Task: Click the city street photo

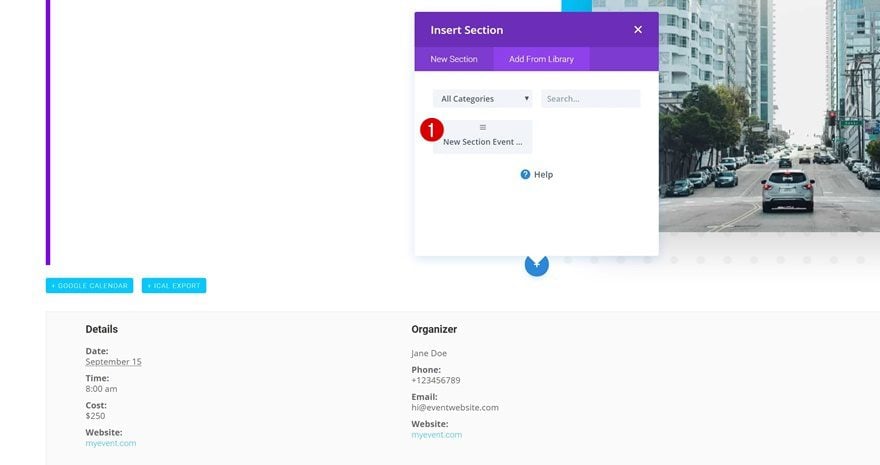Action: 769,116
